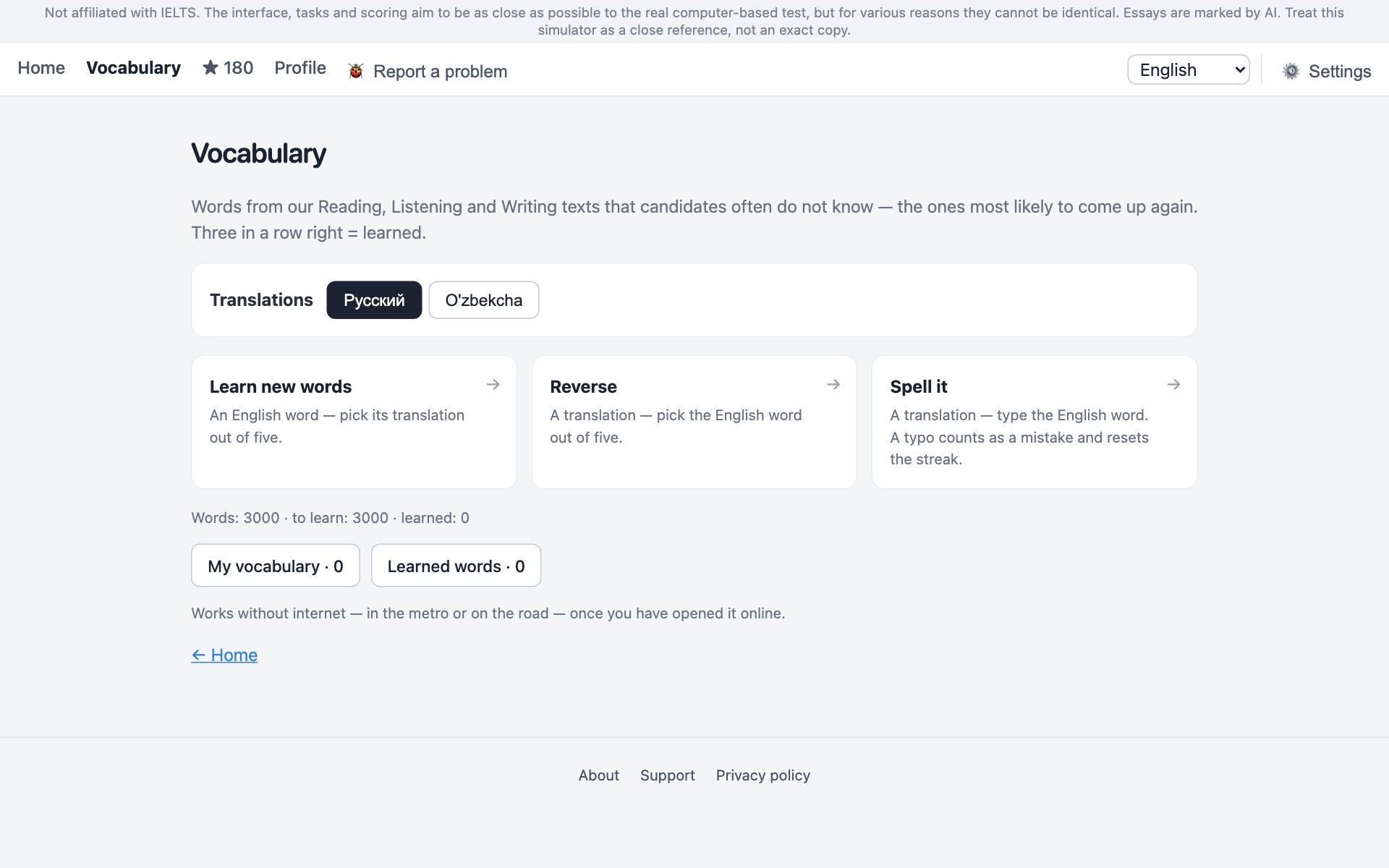Start the Spell it exercise card
This screenshot has height=868, width=1389.
click(1035, 422)
